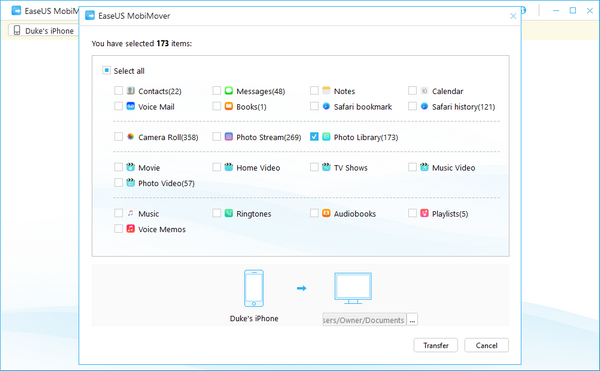This screenshot has height=371, width=600.
Task: Click the Safari history compass icon
Action: coord(424,106)
